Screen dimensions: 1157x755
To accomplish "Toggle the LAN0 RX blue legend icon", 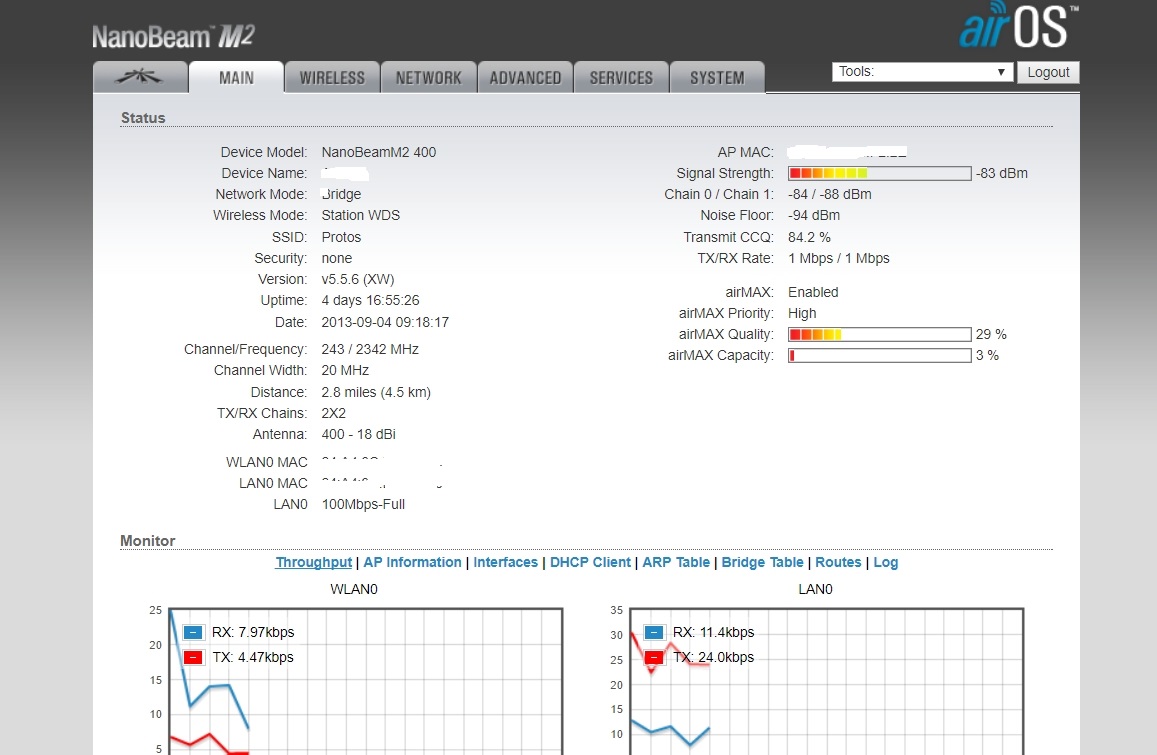I will (654, 632).
